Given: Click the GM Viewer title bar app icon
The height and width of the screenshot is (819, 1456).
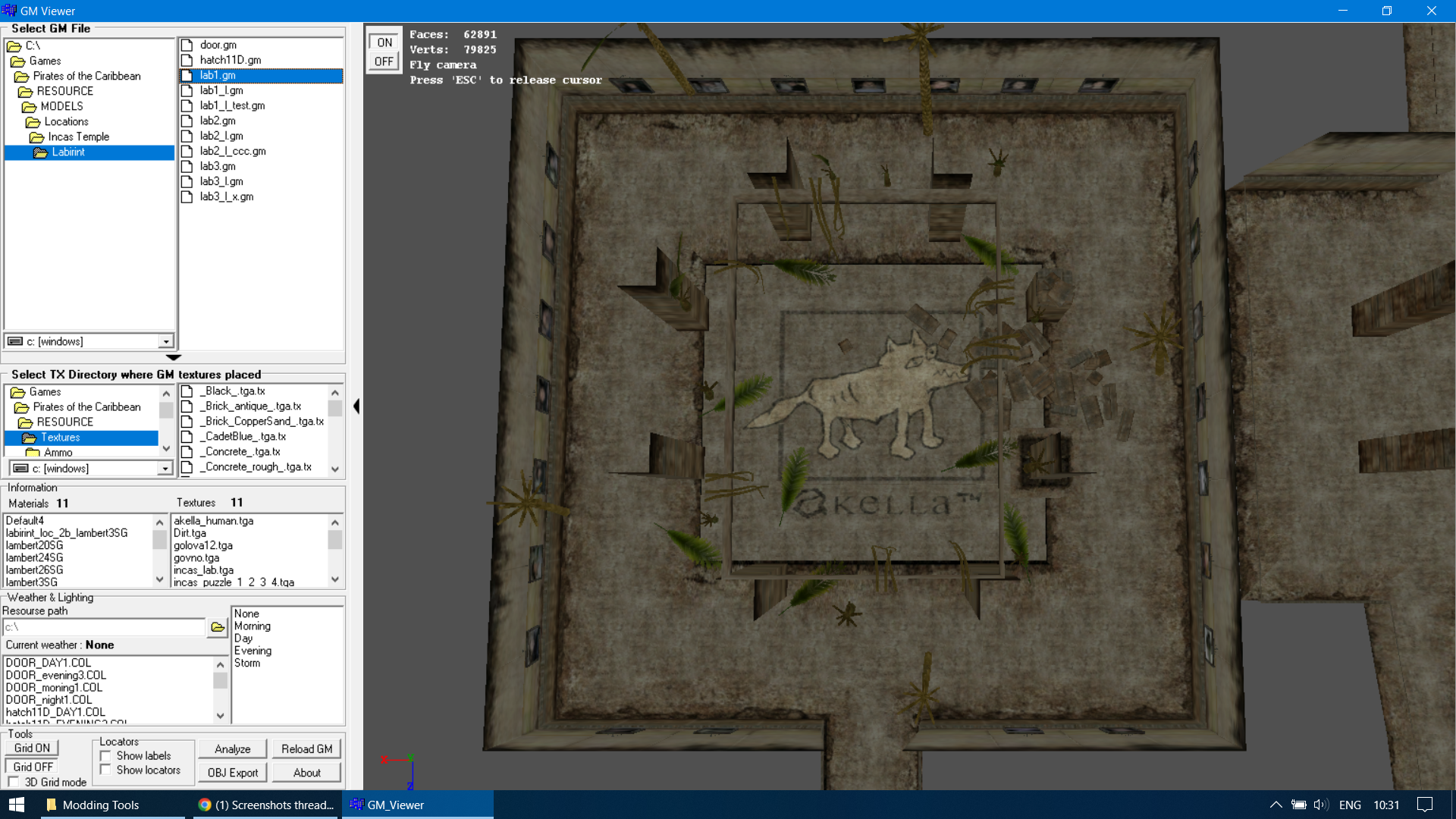Looking at the screenshot, I should (x=9, y=11).
